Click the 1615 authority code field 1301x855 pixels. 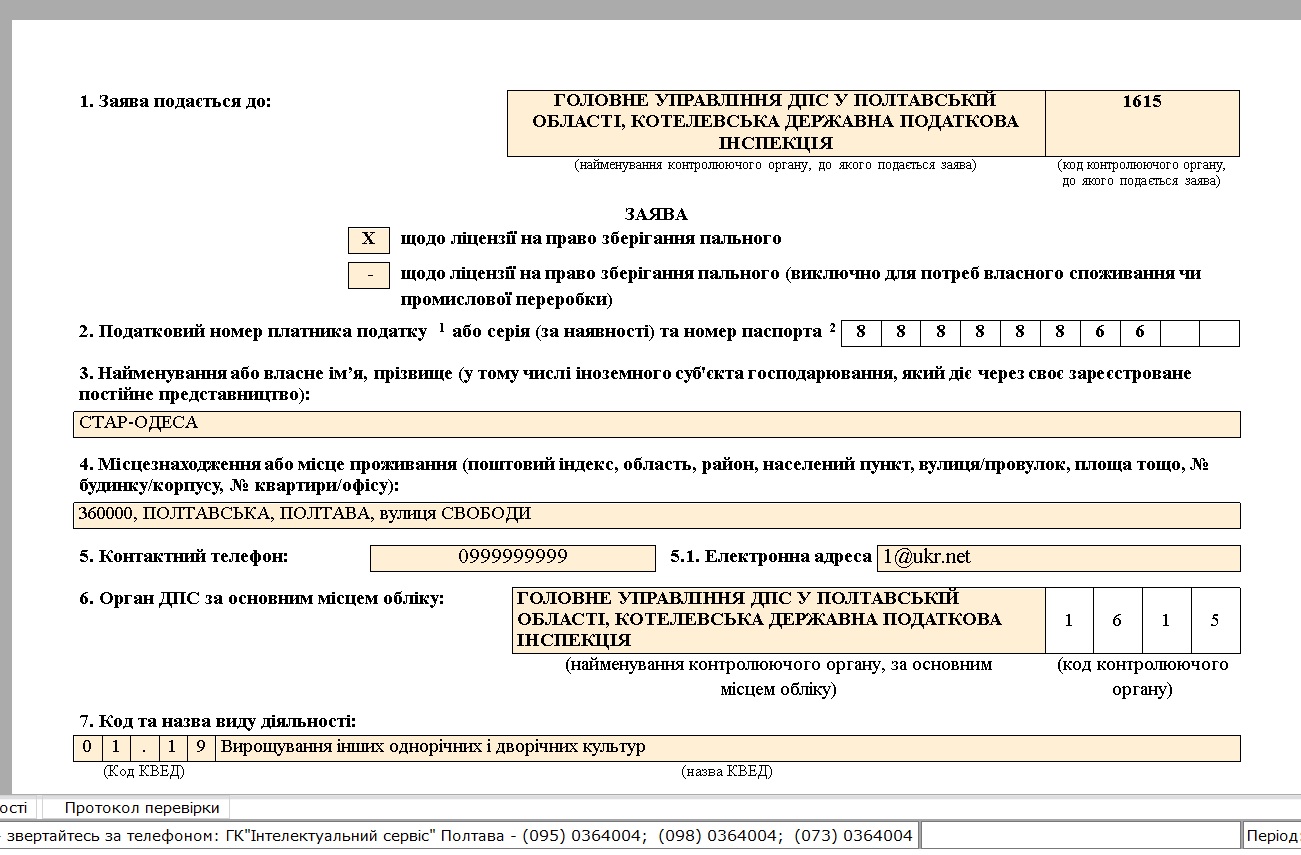(1141, 123)
